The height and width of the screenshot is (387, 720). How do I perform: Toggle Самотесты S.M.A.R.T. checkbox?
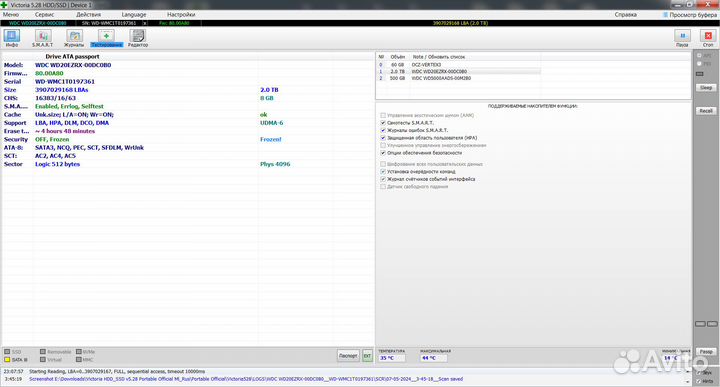383,123
